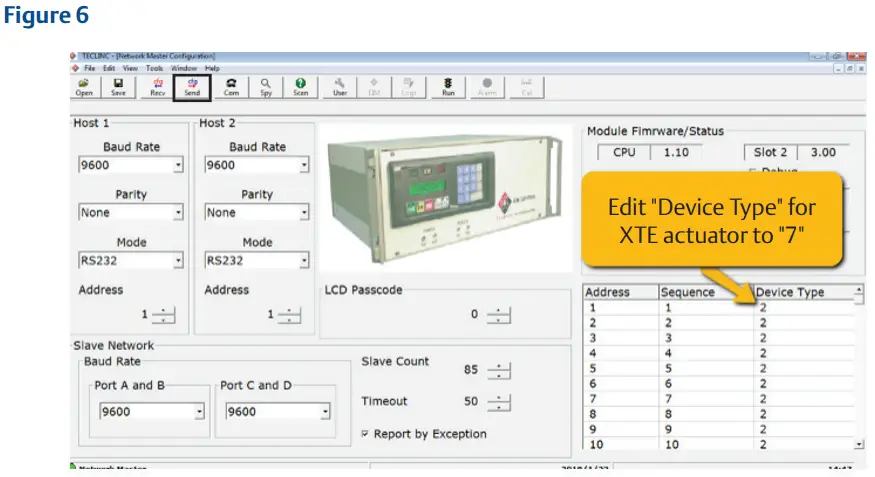The height and width of the screenshot is (477, 875).
Task: Select the Sequence cell showing 7
Action: point(706,399)
